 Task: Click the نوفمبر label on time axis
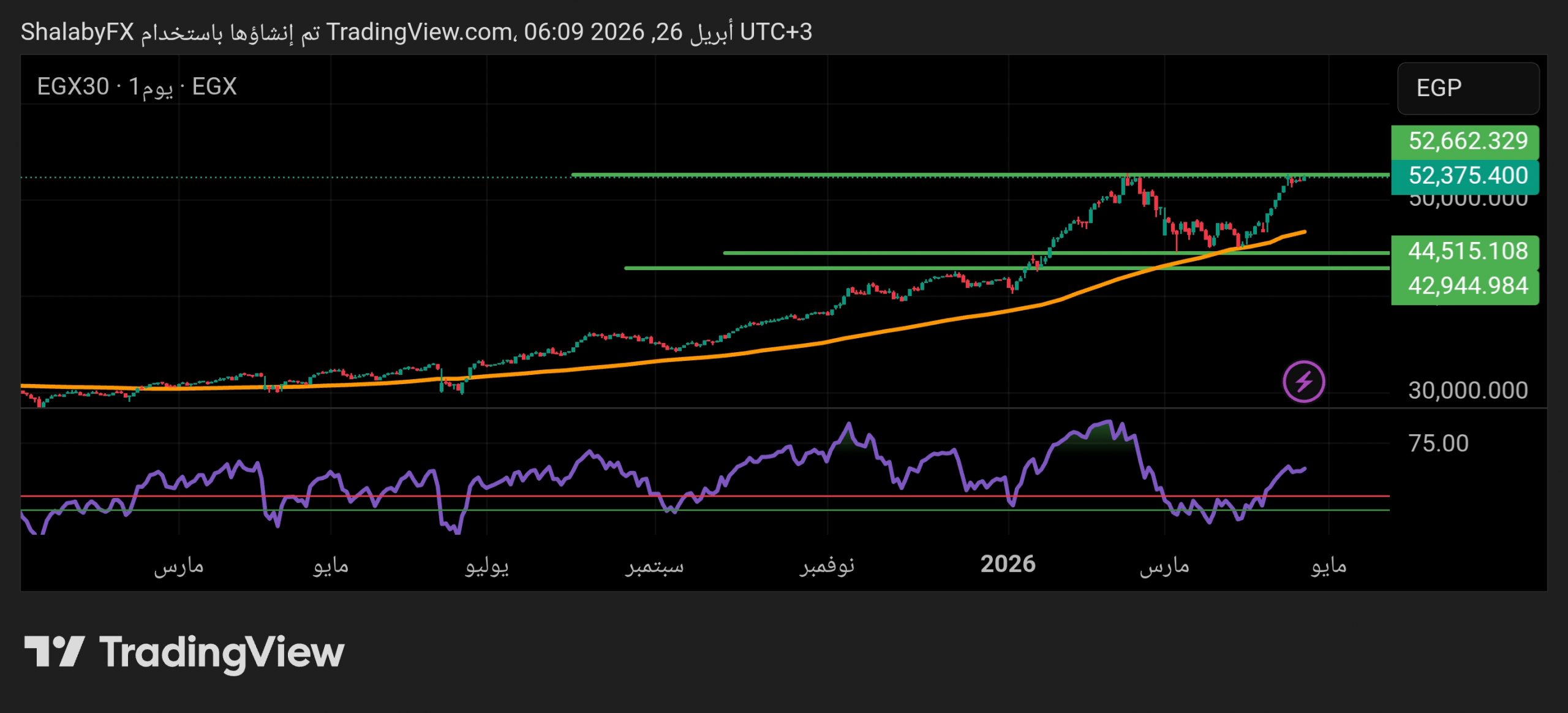click(827, 565)
